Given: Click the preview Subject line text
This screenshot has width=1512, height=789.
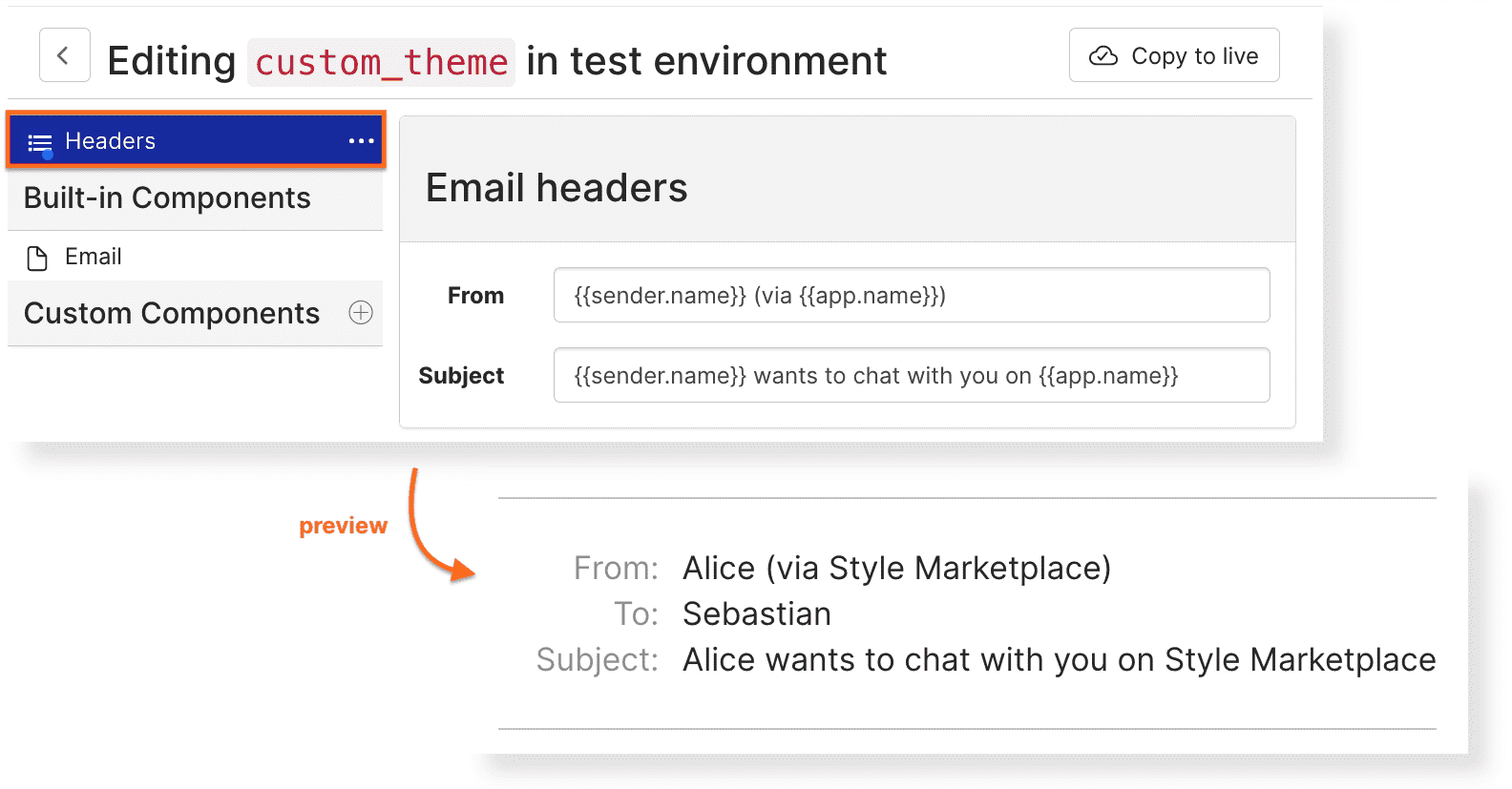Looking at the screenshot, I should tap(1058, 660).
